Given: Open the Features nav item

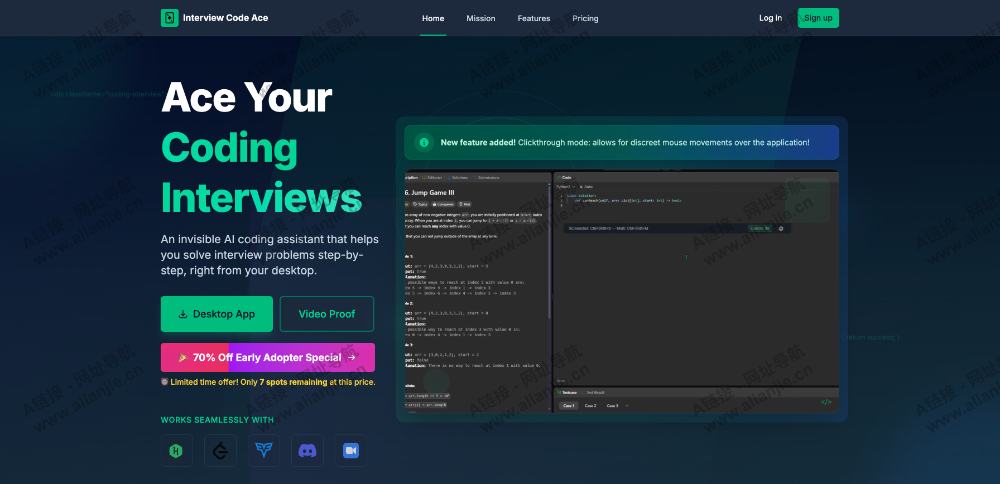Looking at the screenshot, I should 534,18.
